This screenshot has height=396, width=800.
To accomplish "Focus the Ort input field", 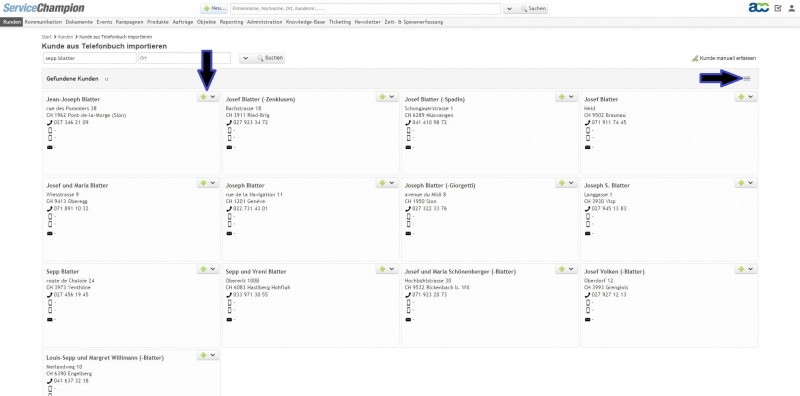I will (x=184, y=58).
